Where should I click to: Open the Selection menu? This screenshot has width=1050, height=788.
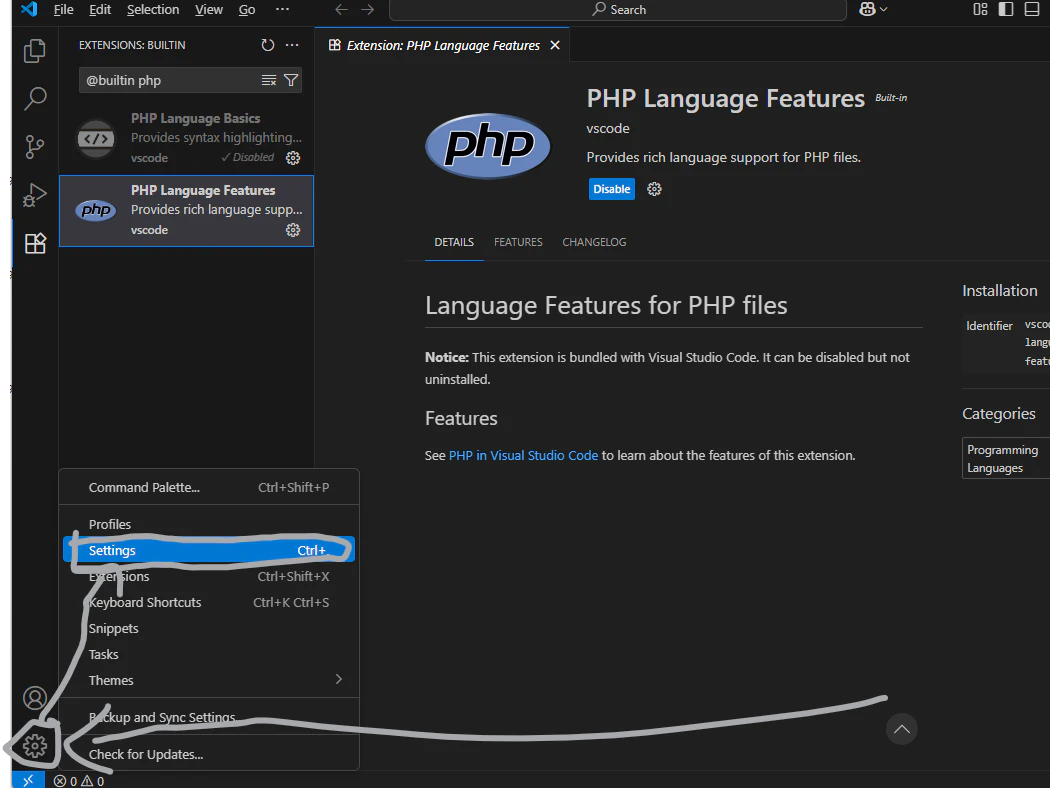tap(153, 9)
